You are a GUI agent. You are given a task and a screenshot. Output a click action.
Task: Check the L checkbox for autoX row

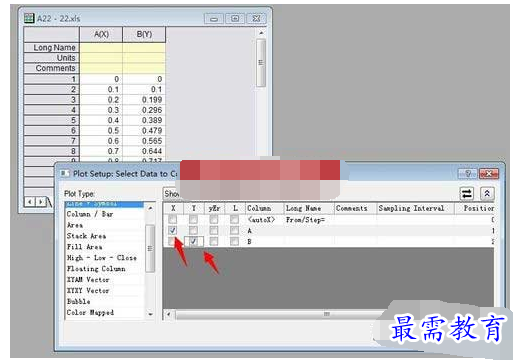235,219
